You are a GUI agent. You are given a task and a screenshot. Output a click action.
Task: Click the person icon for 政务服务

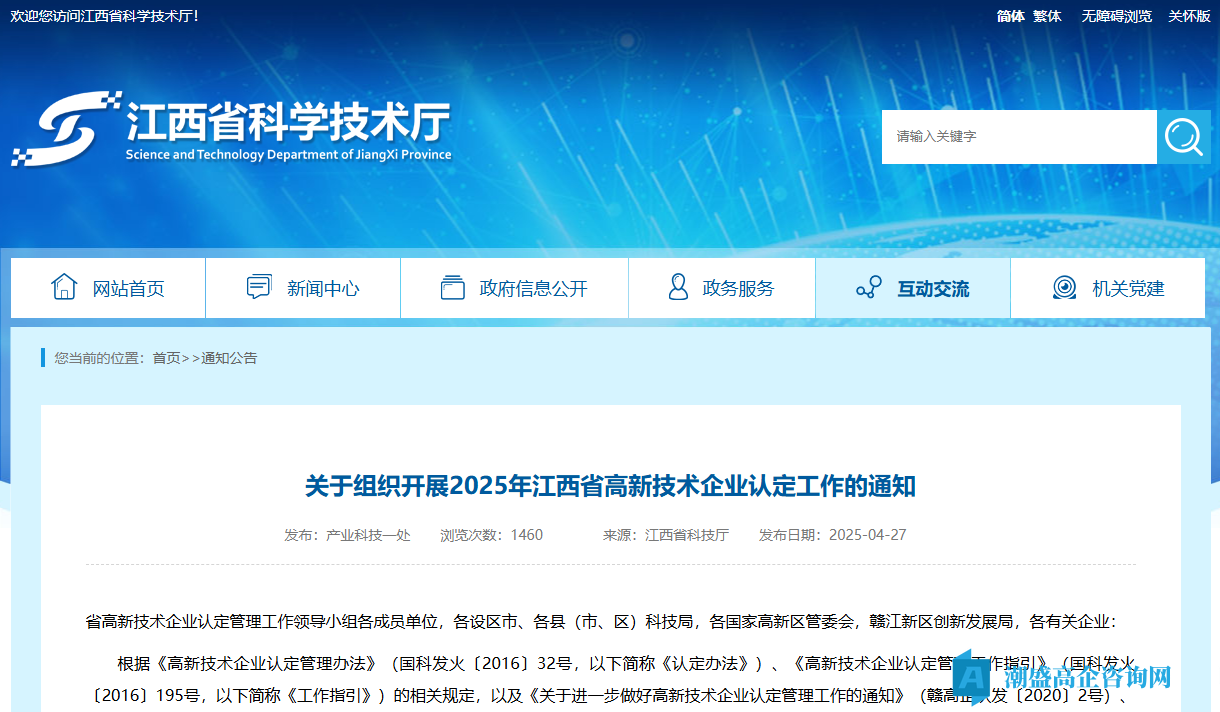tap(678, 287)
